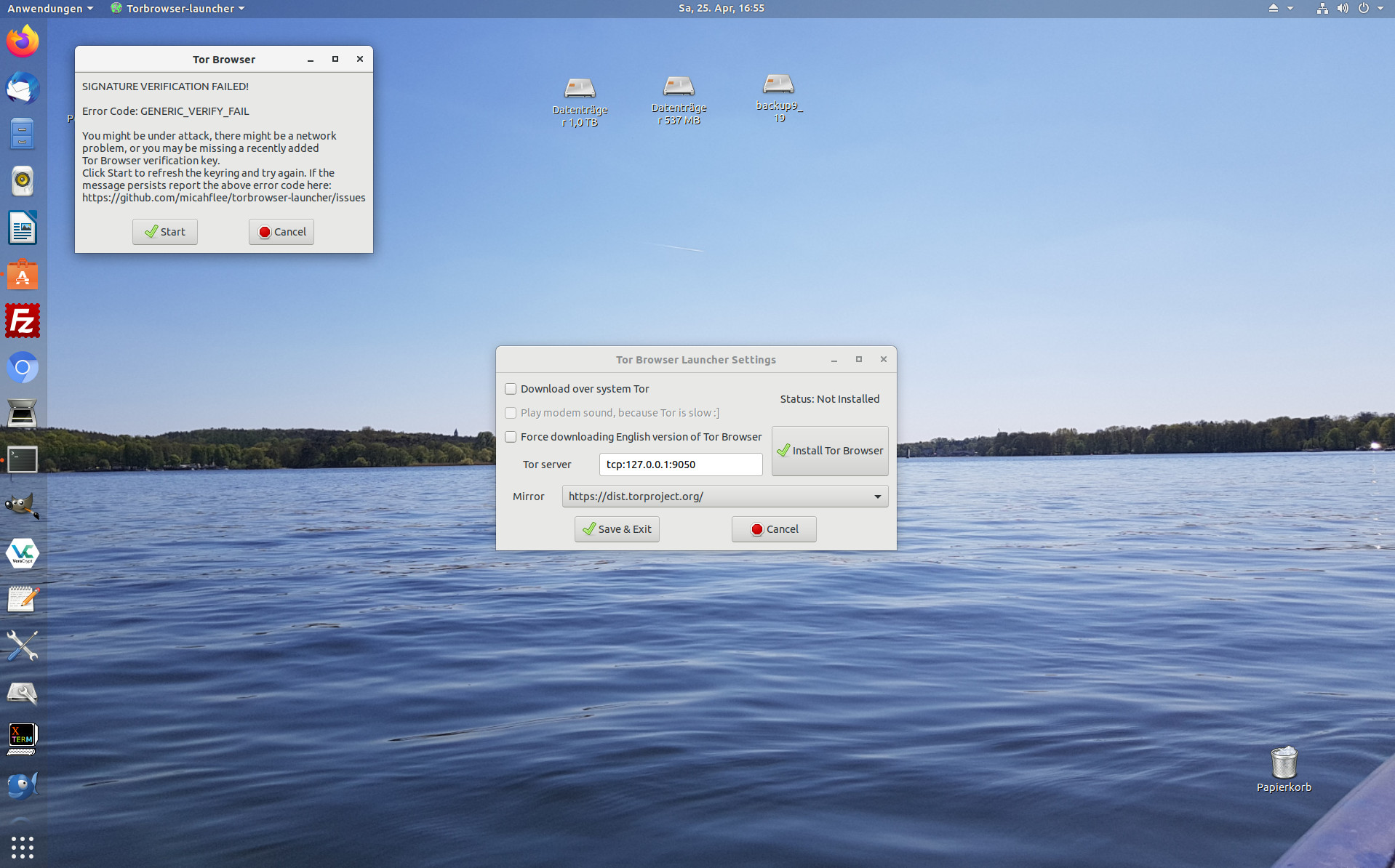Click the eject icon in top bar

[x=1273, y=8]
